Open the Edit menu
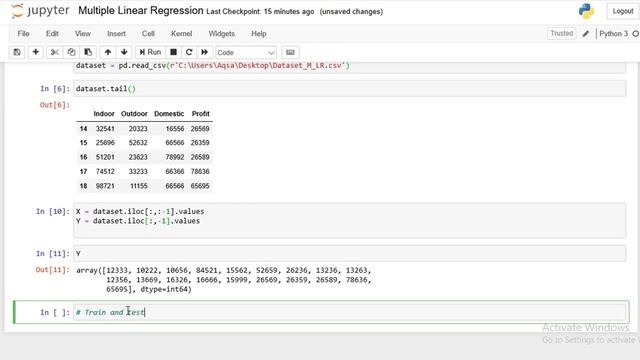Viewport: 640px width, 360px height. click(x=52, y=34)
